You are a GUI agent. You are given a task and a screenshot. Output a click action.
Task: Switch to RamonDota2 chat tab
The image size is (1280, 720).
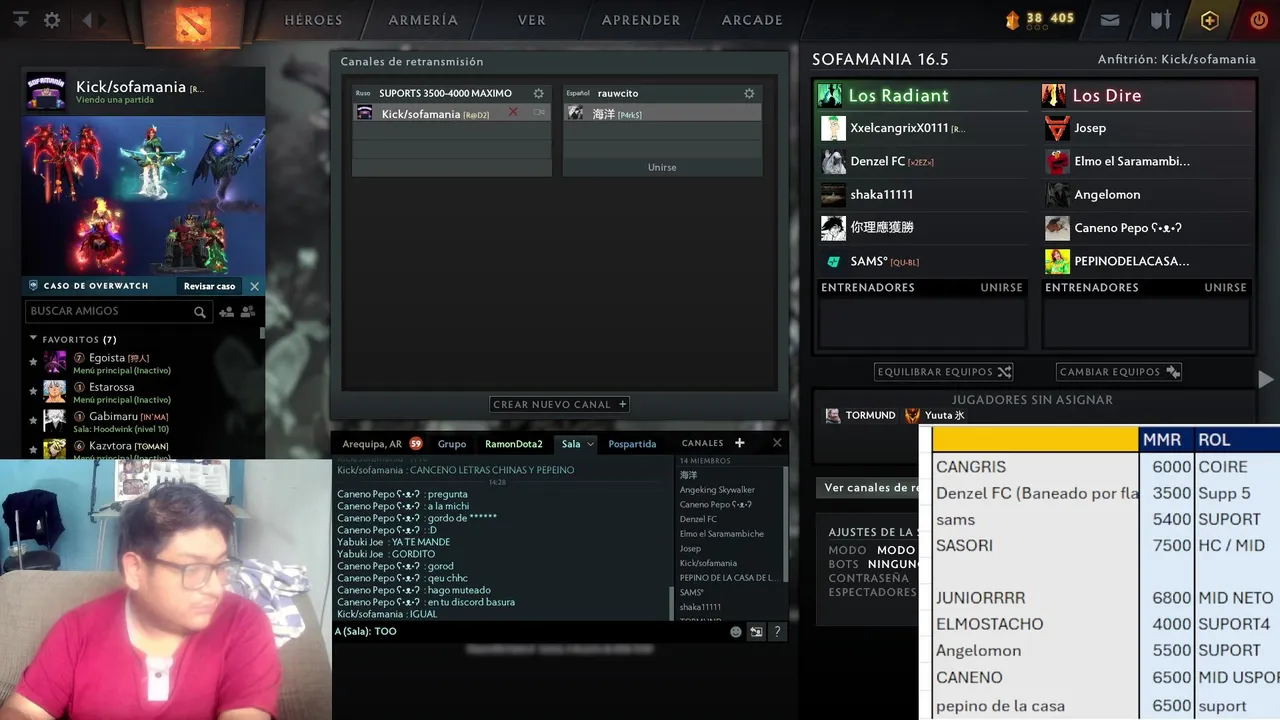[x=514, y=444]
